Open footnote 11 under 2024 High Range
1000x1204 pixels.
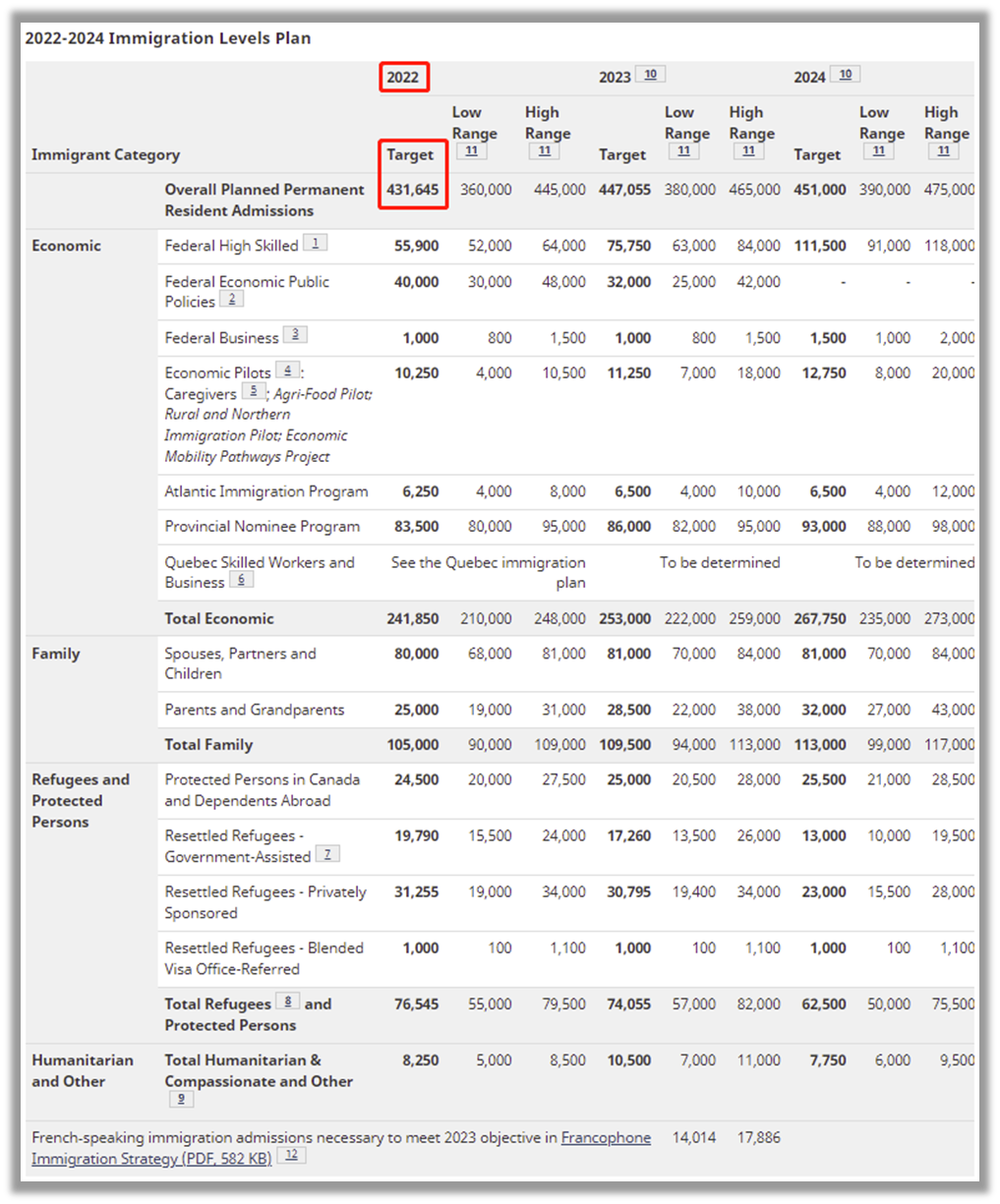click(x=944, y=150)
